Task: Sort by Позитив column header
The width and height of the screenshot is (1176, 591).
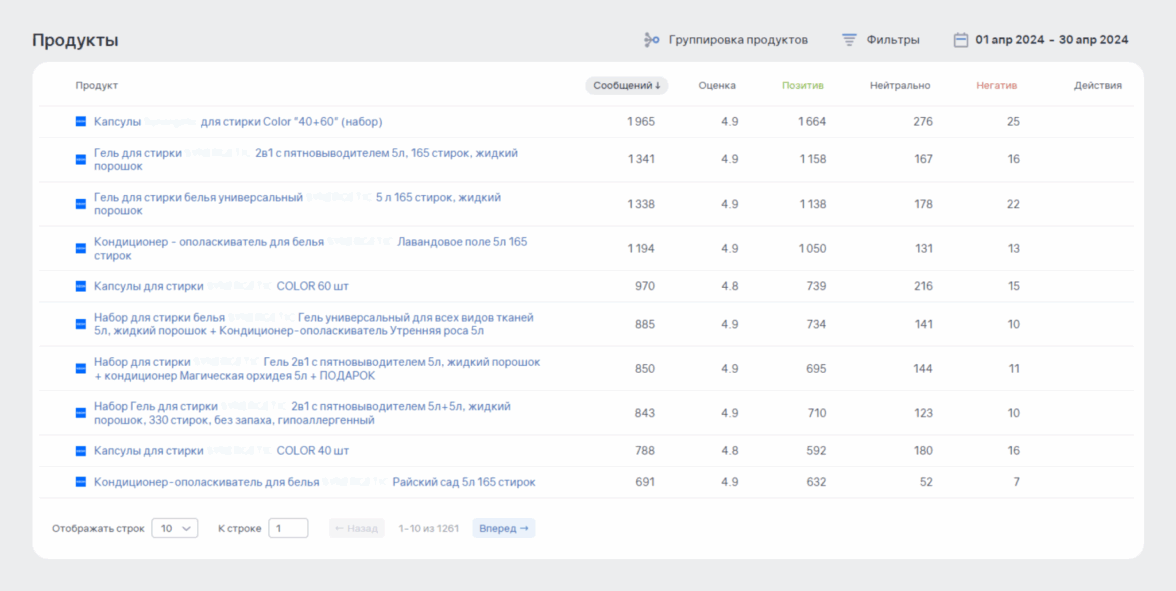Action: point(802,86)
